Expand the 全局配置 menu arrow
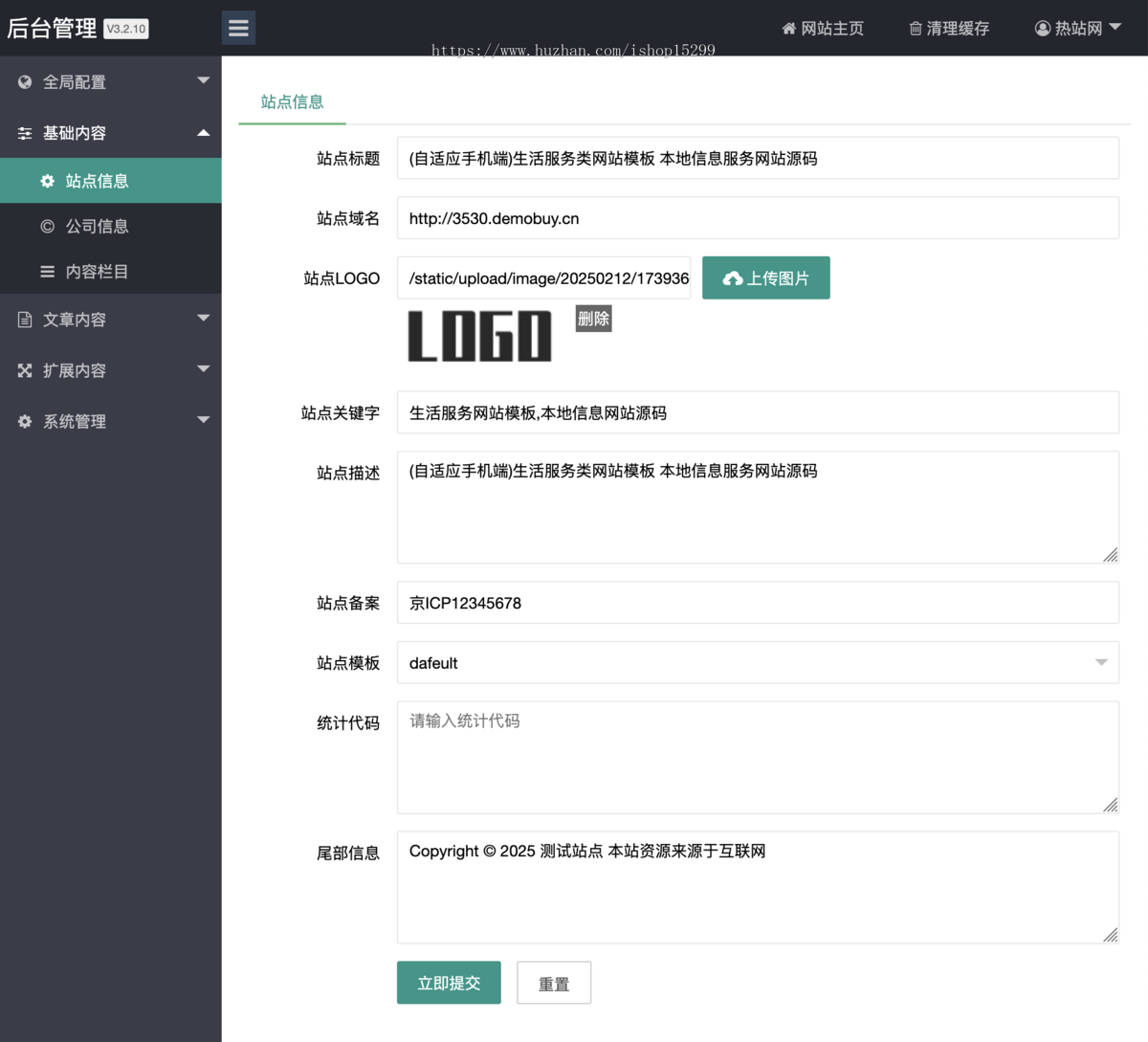This screenshot has height=1042, width=1148. [x=203, y=80]
